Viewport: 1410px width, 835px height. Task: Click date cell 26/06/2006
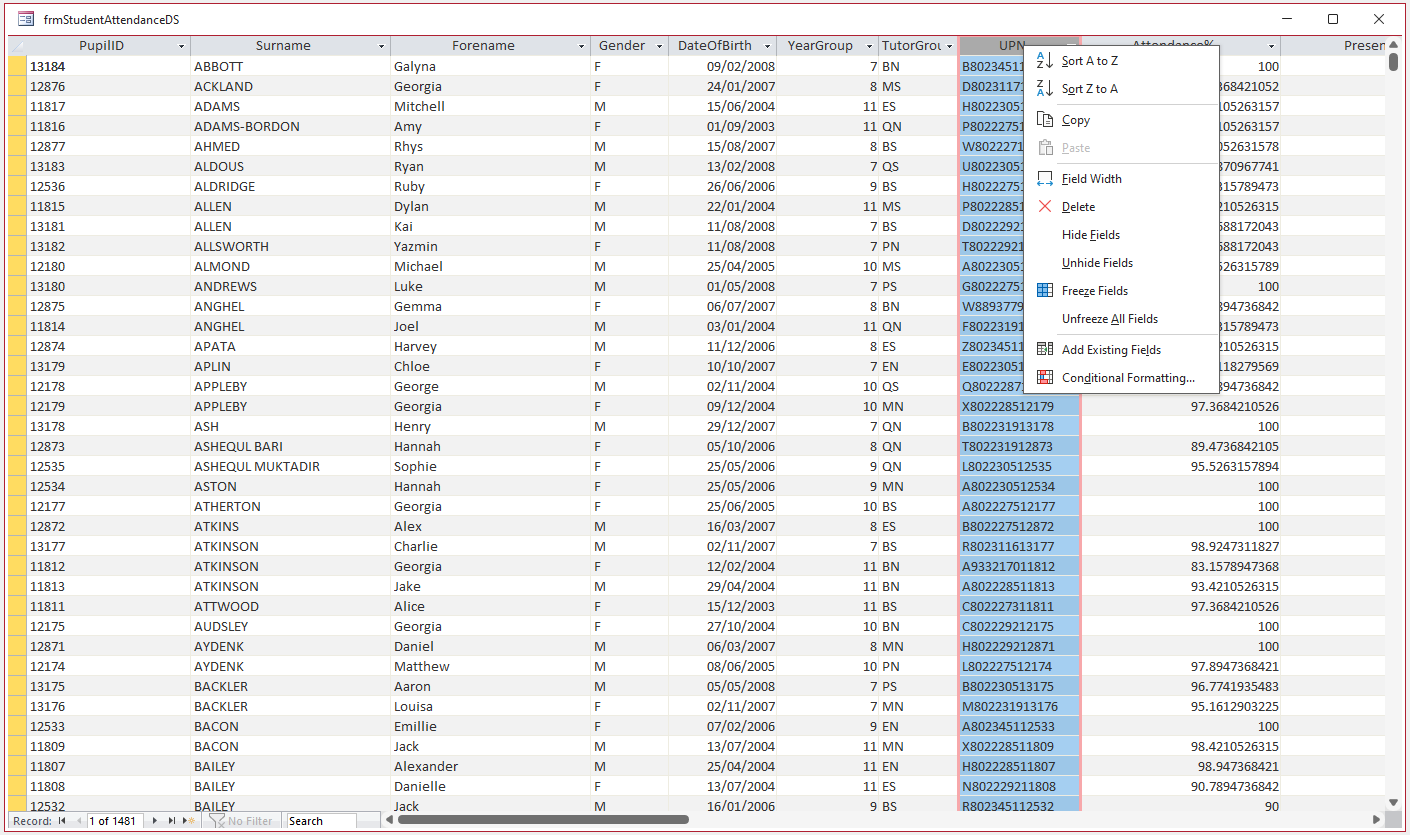pos(723,186)
